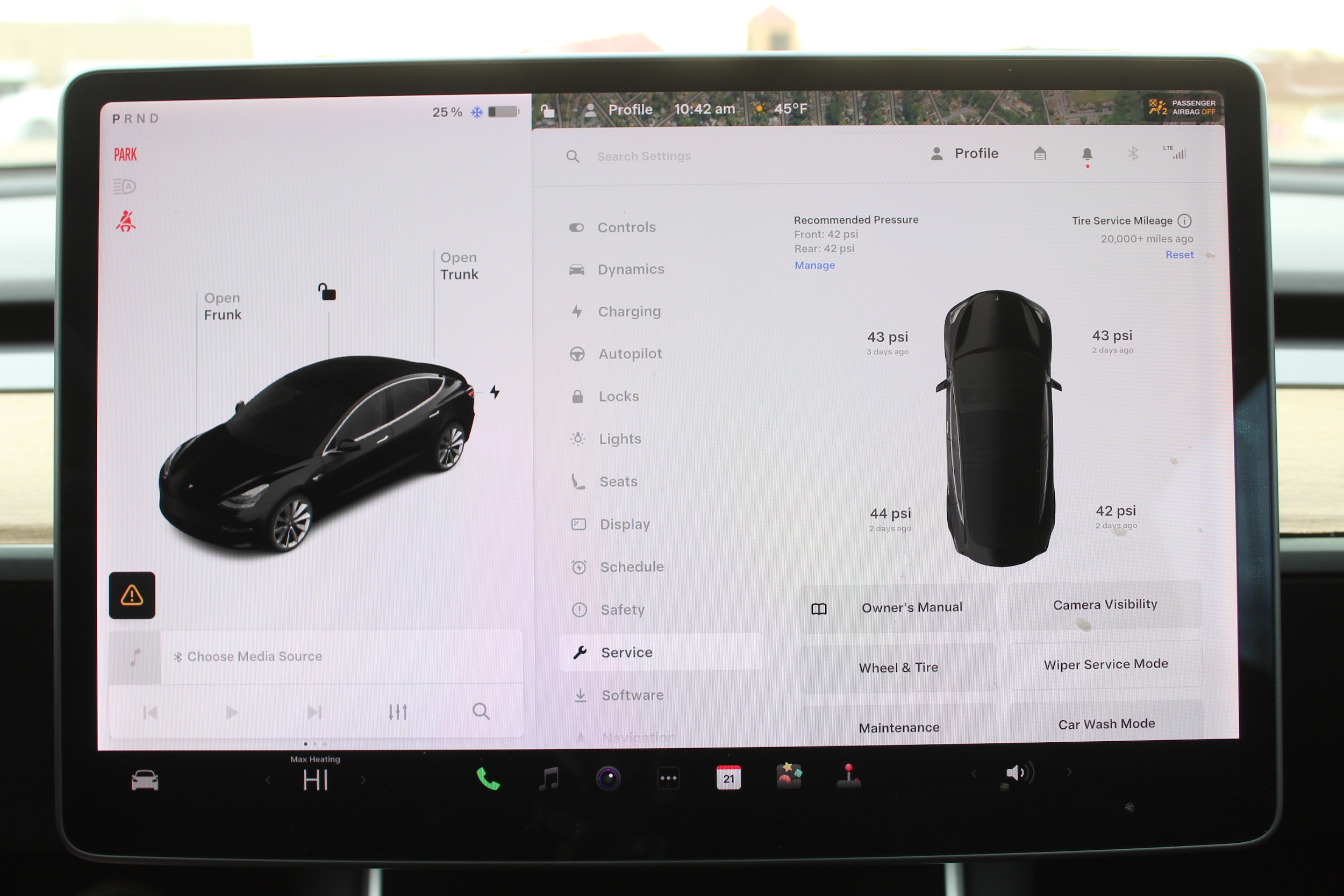Tap the orange warning alert icon
The height and width of the screenshot is (896, 1344).
tap(132, 596)
